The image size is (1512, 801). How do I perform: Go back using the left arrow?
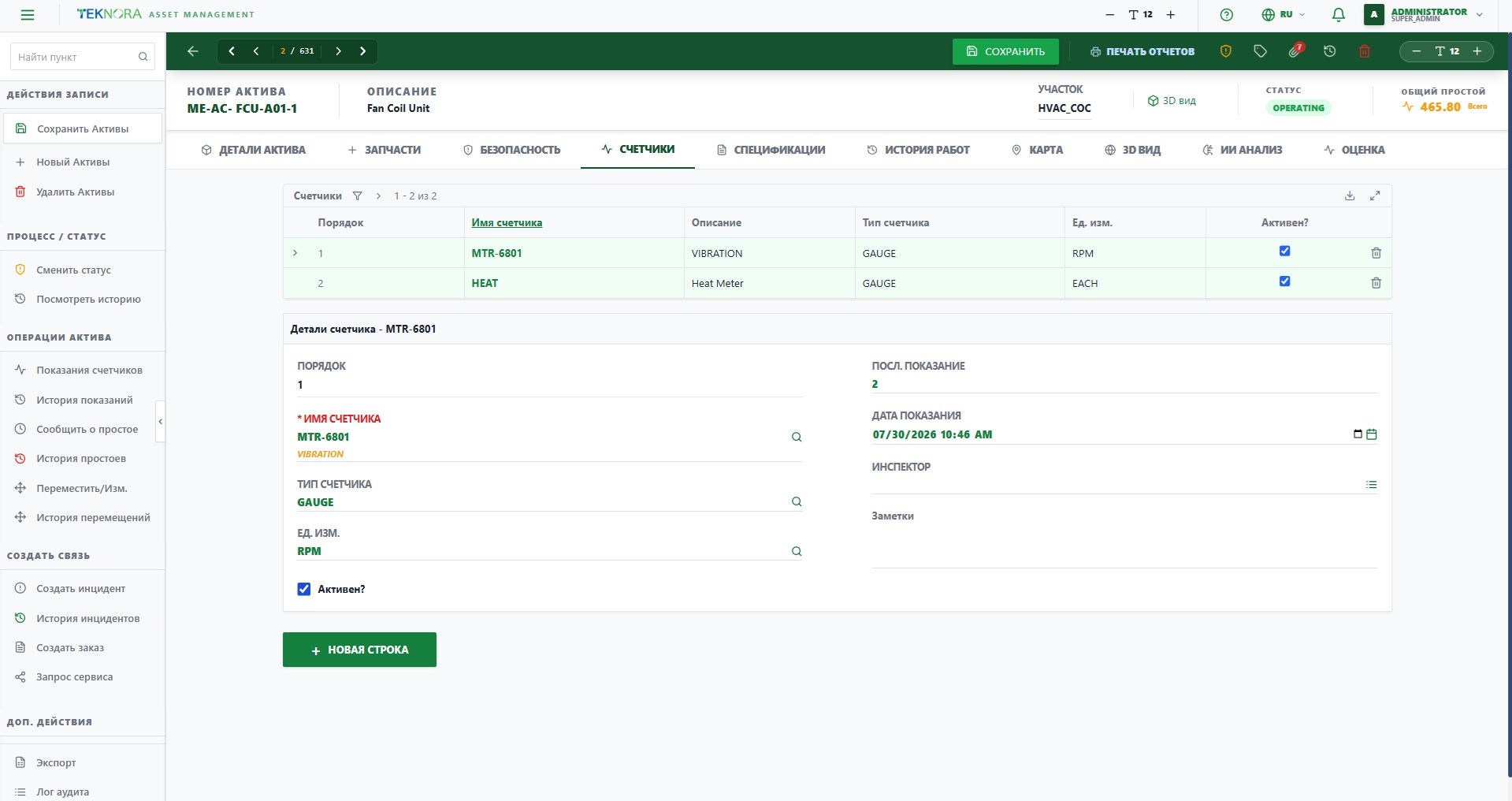[x=193, y=51]
